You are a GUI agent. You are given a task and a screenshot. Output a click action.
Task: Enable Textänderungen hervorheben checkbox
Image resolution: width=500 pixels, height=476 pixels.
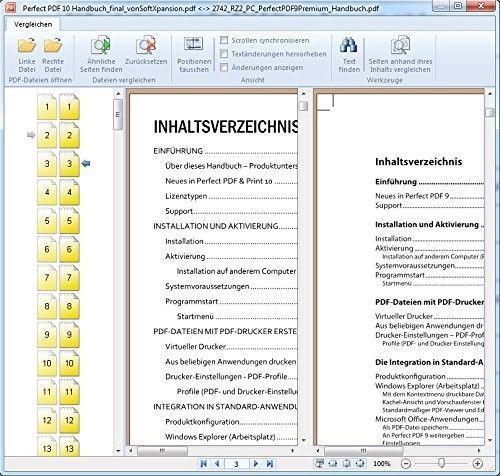(224, 54)
